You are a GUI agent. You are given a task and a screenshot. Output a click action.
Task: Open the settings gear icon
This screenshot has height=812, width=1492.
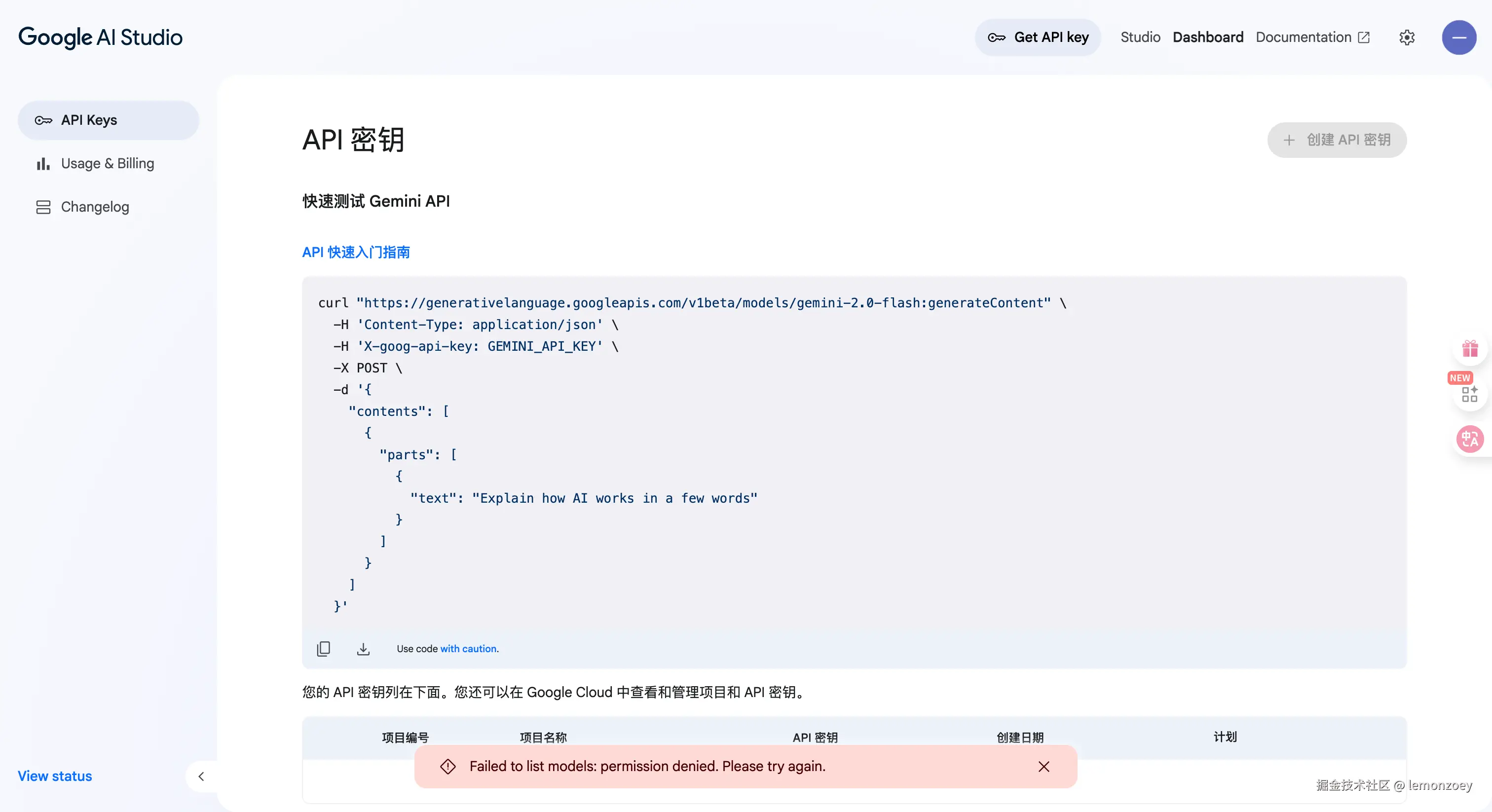pos(1407,37)
